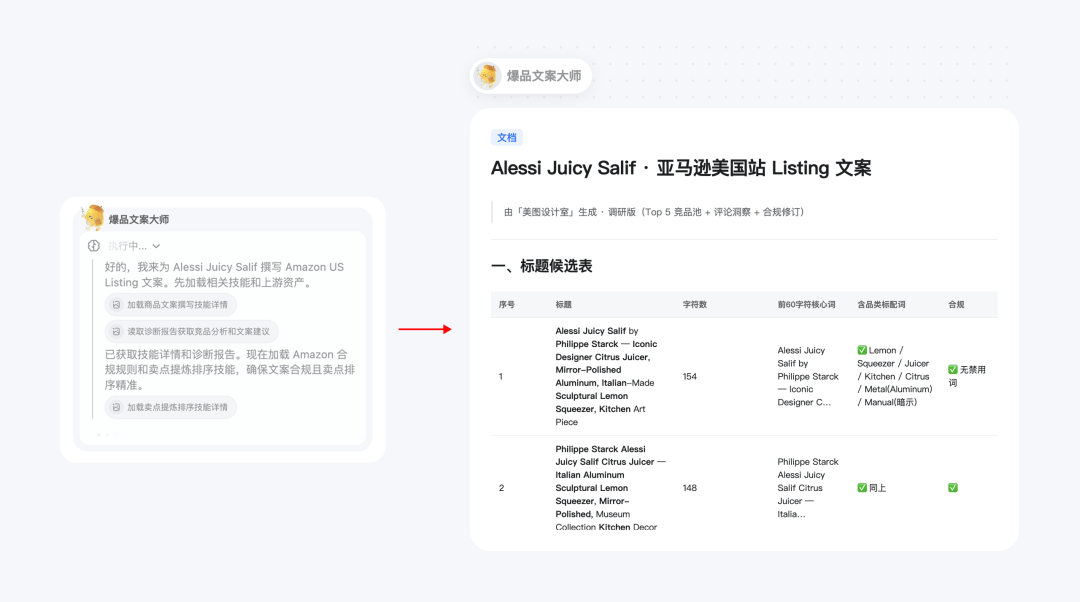
Task: Click the icon in 加载商品文案撰写技能详情 chip
Action: tap(116, 304)
